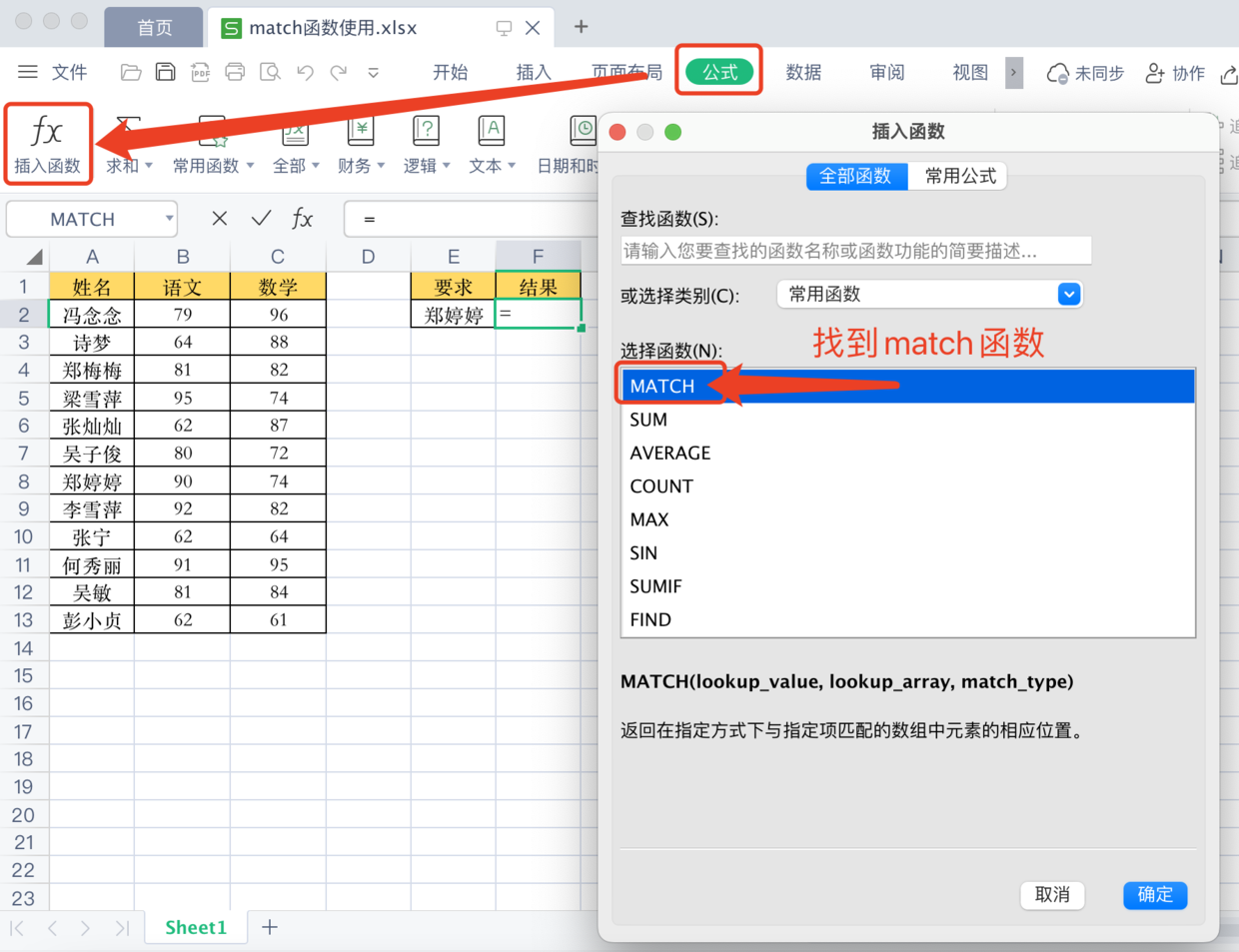Click the 查找函数 search input field
The width and height of the screenshot is (1239, 952).
[x=855, y=251]
